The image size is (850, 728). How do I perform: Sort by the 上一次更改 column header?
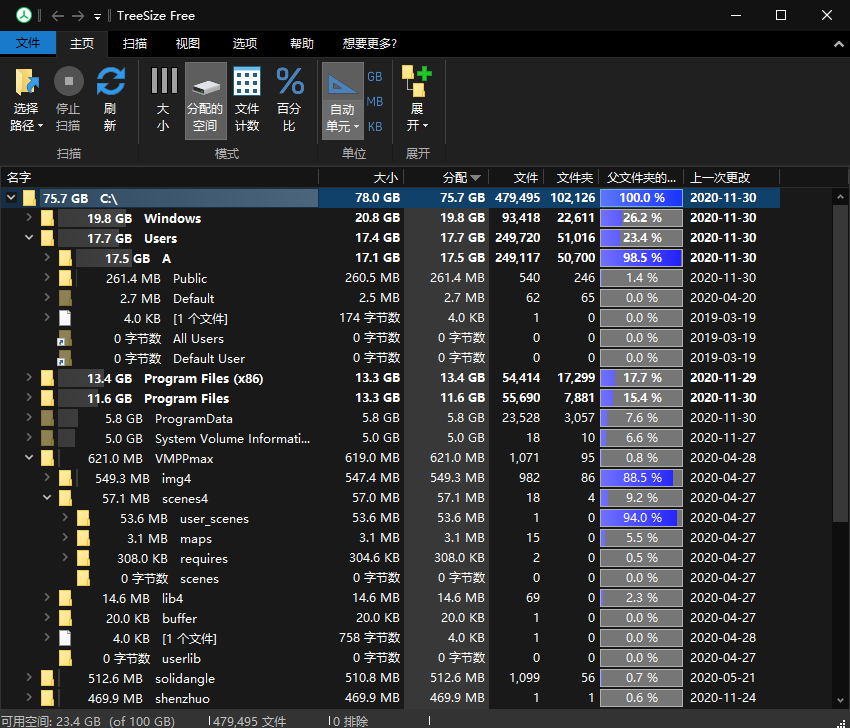click(721, 177)
